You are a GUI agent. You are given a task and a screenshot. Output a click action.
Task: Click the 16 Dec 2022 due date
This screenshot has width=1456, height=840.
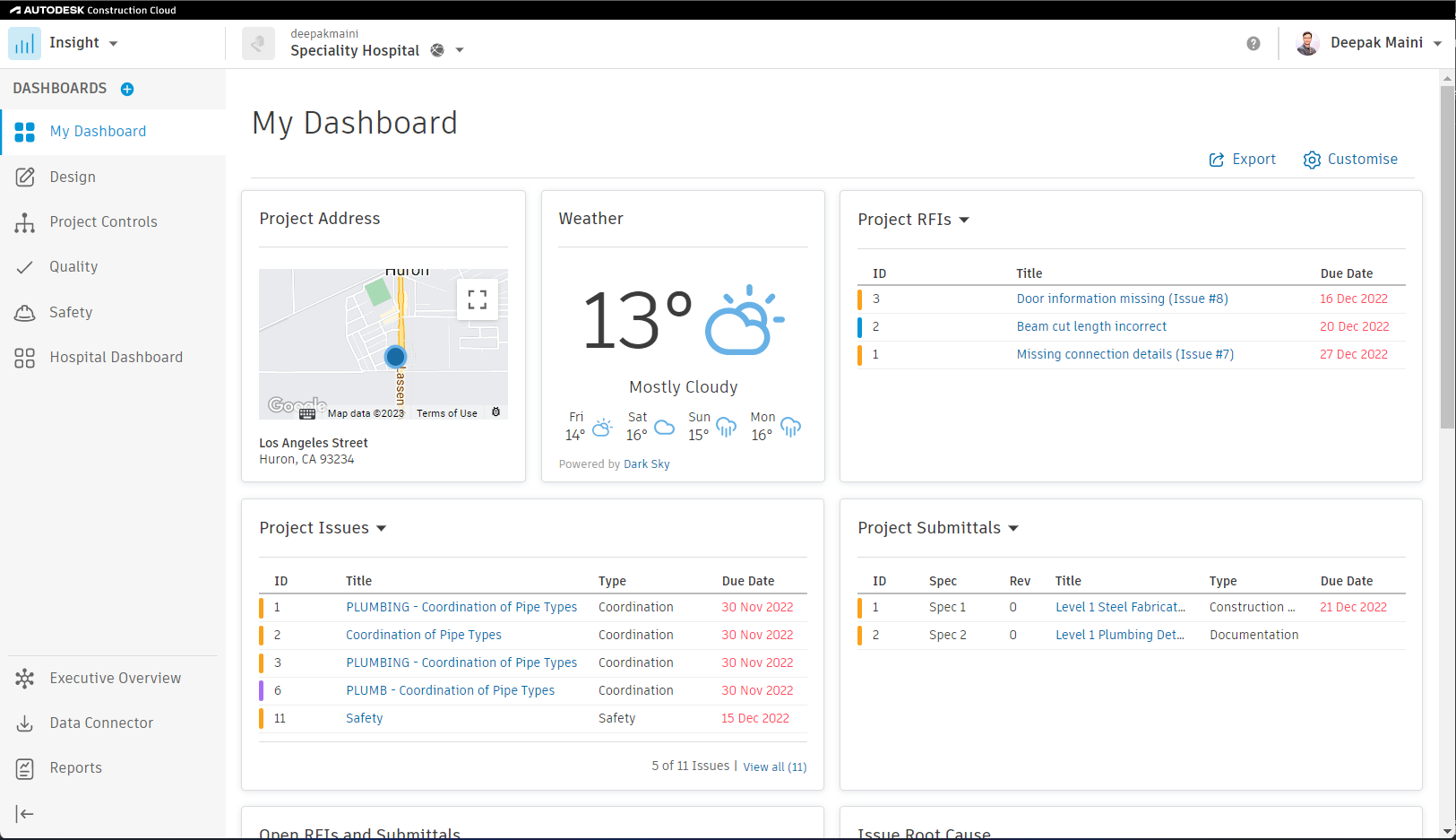(x=1353, y=299)
